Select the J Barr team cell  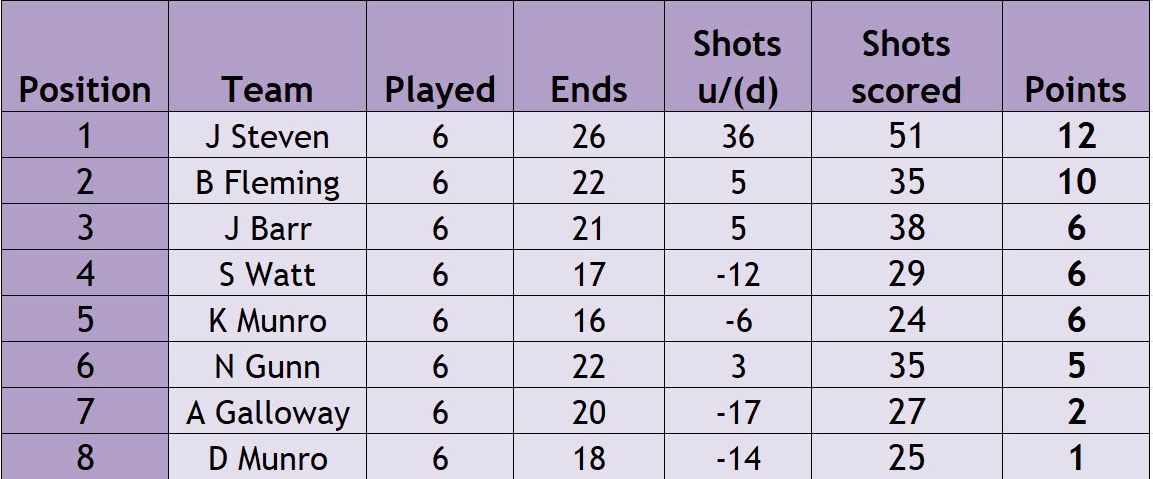pyautogui.click(x=268, y=227)
